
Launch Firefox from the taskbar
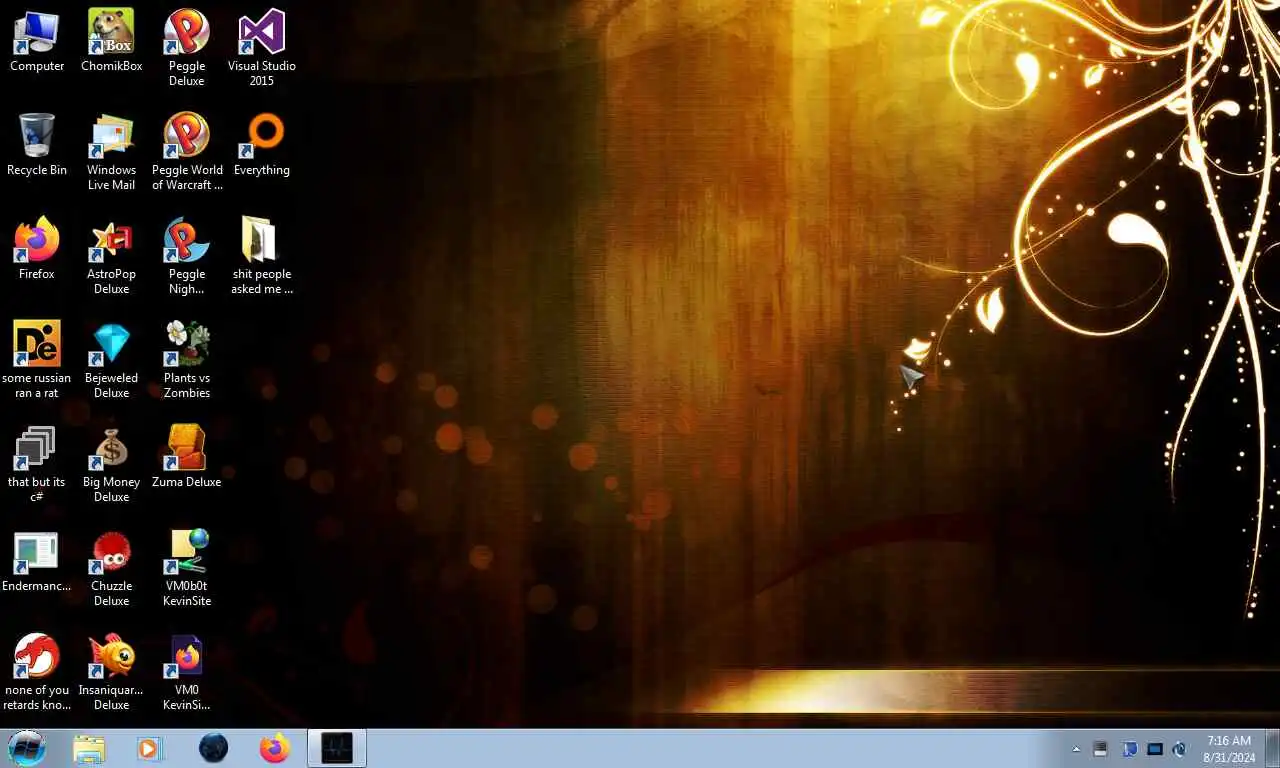(274, 748)
